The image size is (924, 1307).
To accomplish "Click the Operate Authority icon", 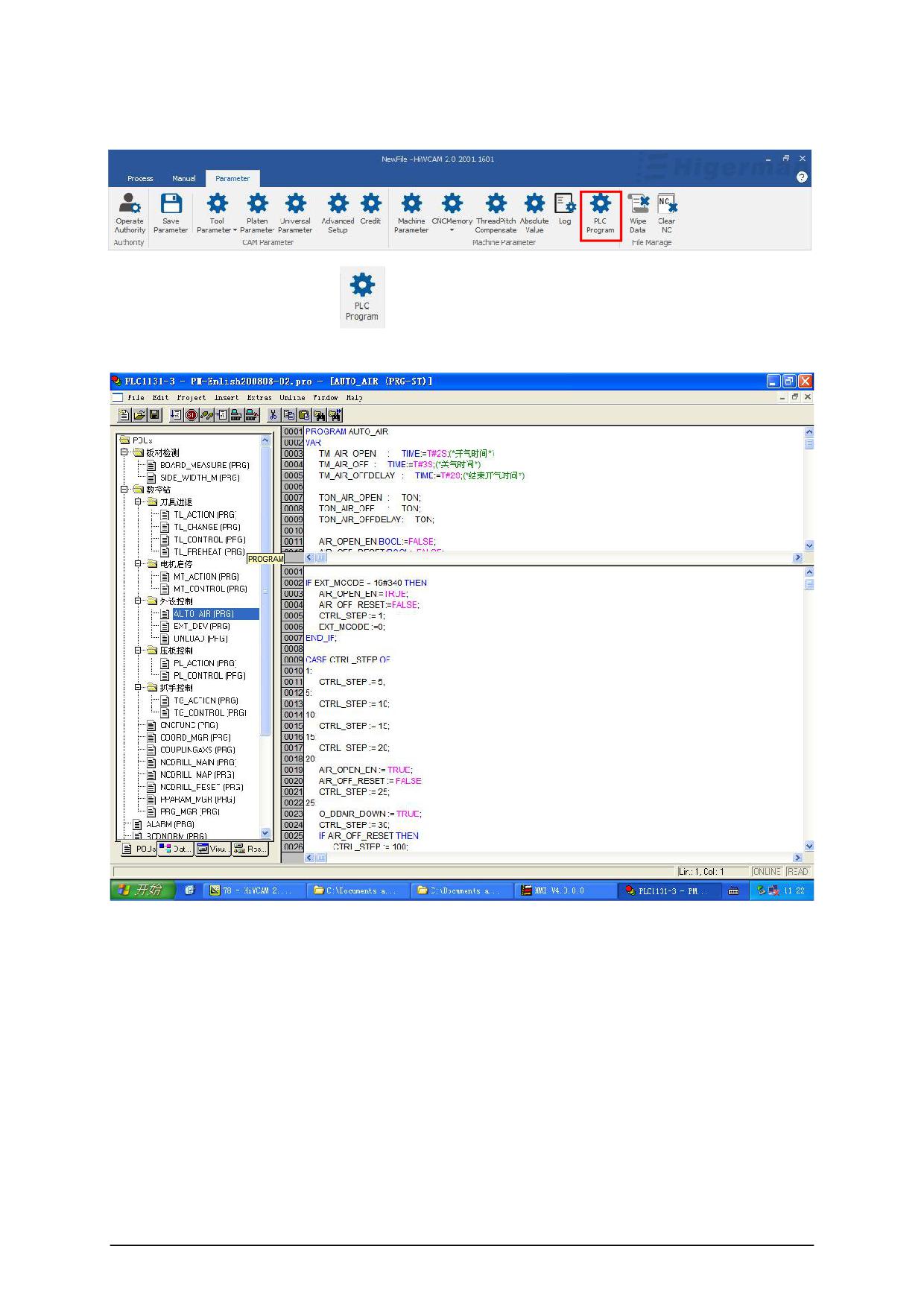I will tap(130, 214).
